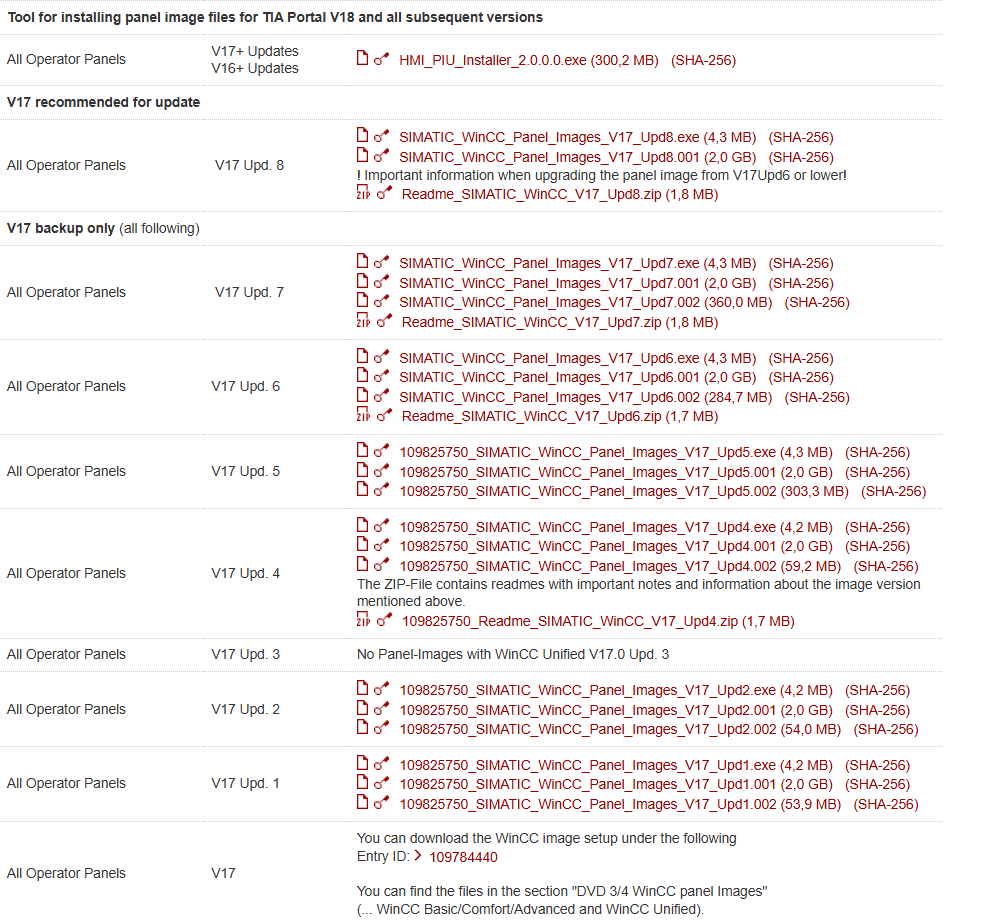Click ZIP icon beside Readme V17 Upd6
990x923 pixels.
(x=363, y=416)
